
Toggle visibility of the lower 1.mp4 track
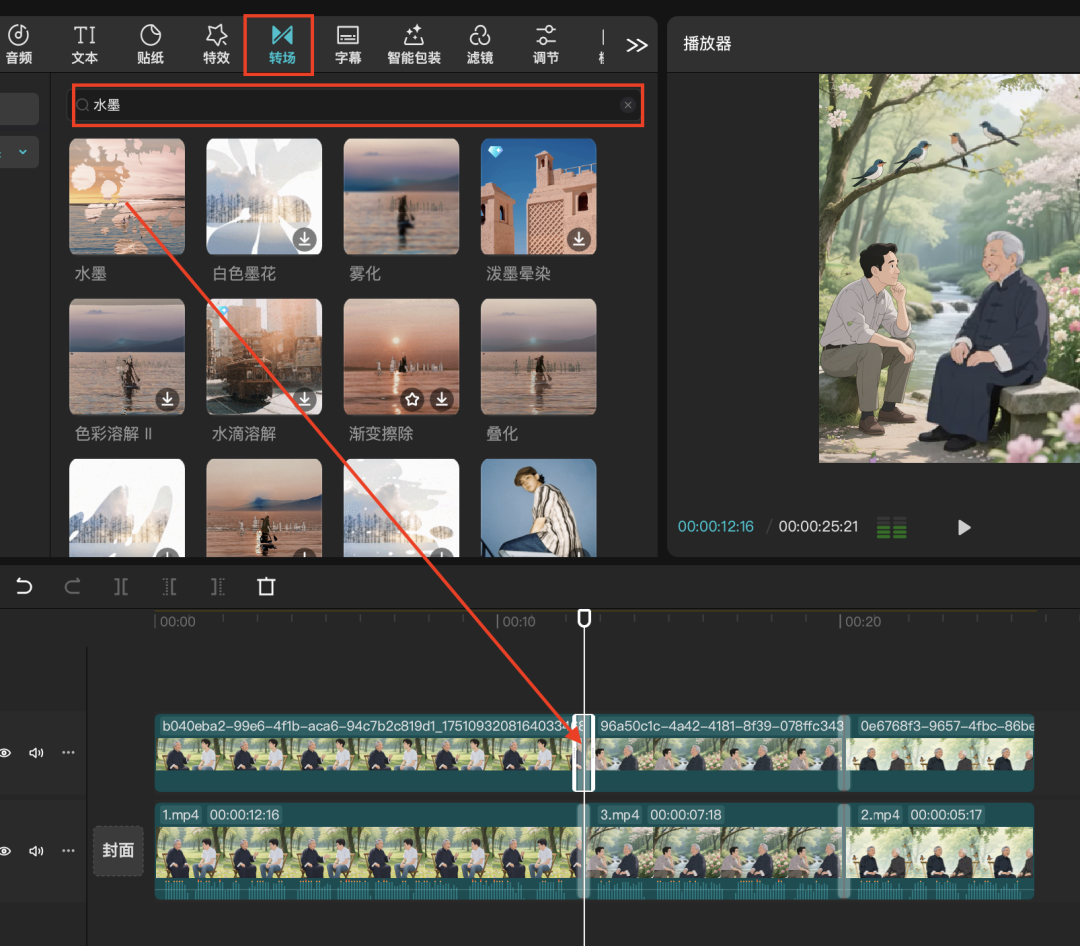[6, 851]
